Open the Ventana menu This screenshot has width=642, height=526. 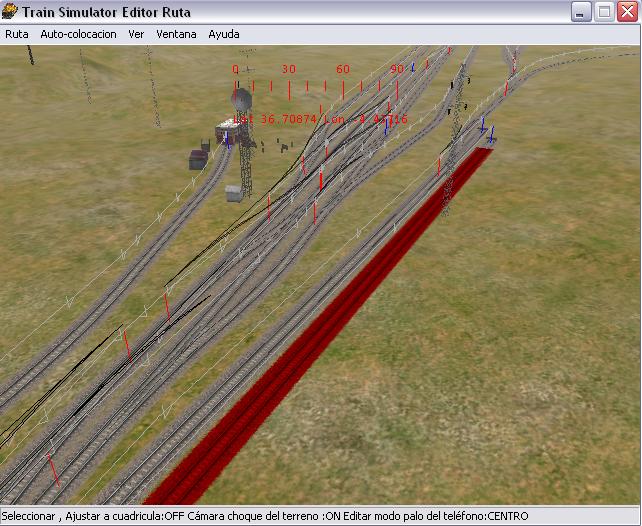[176, 34]
